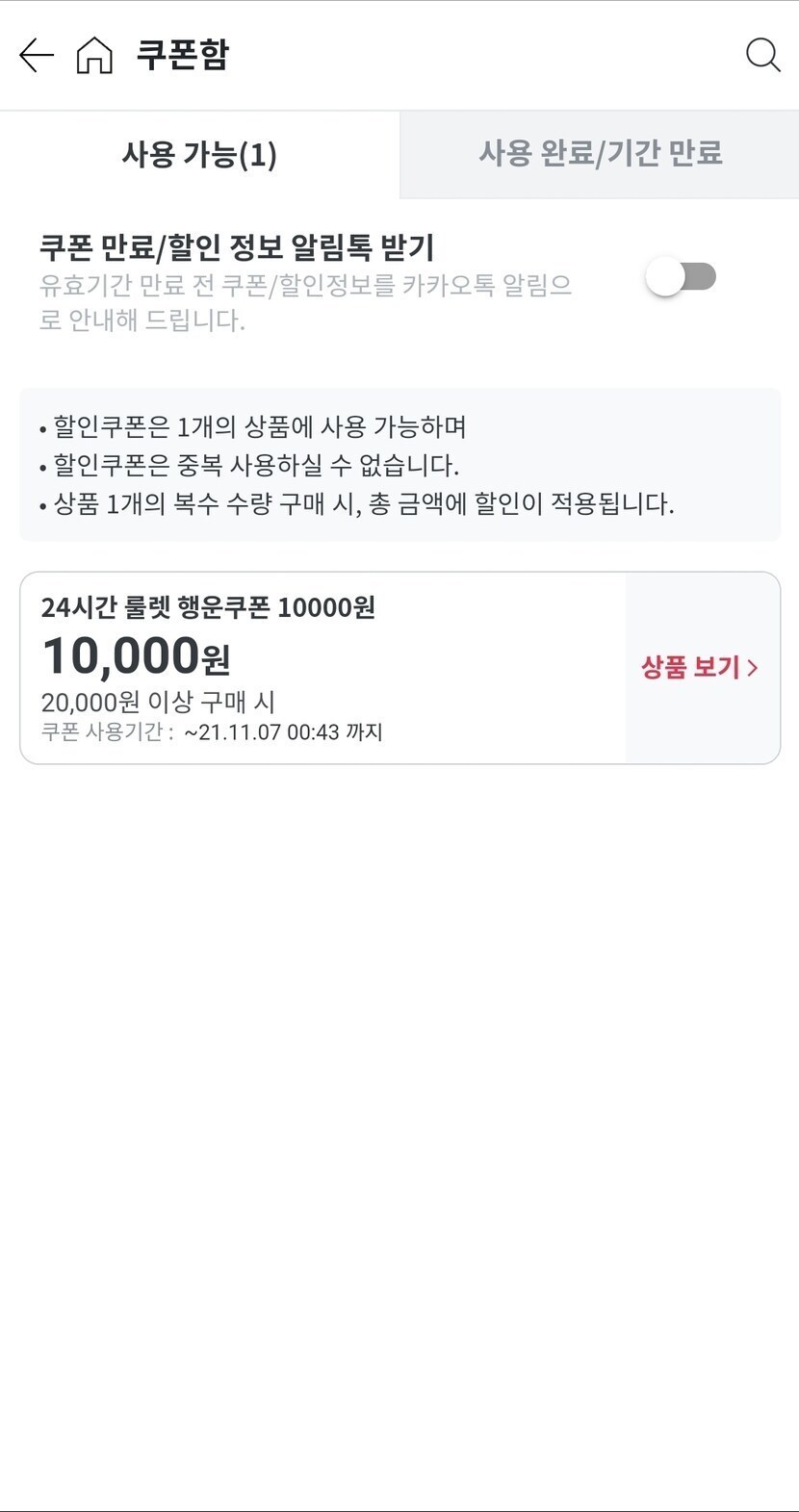Tap the 쿠폰 사용기간 expiry date line
This screenshot has width=799, height=1512.
coord(212,732)
